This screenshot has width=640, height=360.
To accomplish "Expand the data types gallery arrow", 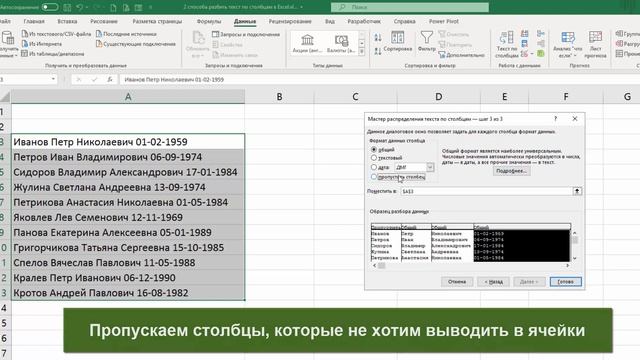I will coord(362,51).
